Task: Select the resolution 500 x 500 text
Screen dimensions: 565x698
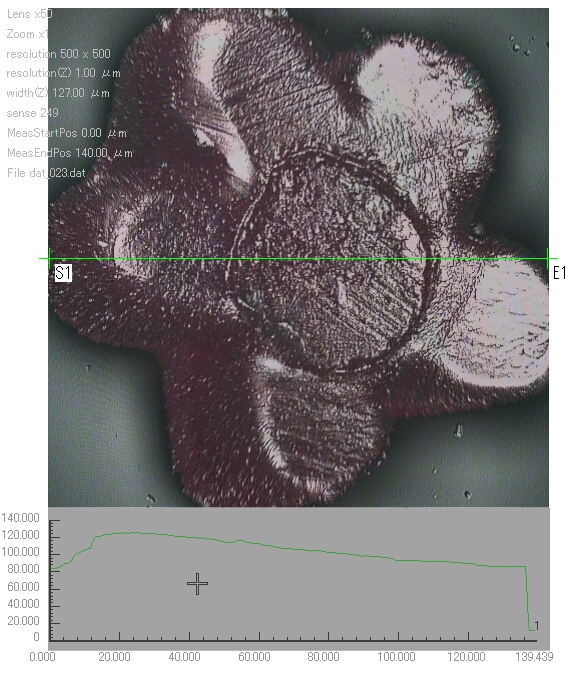Action: click(58, 54)
